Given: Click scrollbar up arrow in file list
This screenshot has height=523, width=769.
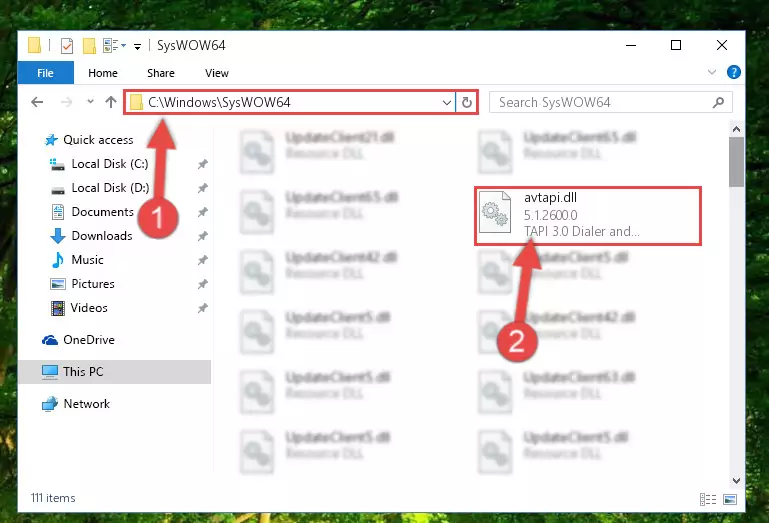Looking at the screenshot, I should coord(736,130).
